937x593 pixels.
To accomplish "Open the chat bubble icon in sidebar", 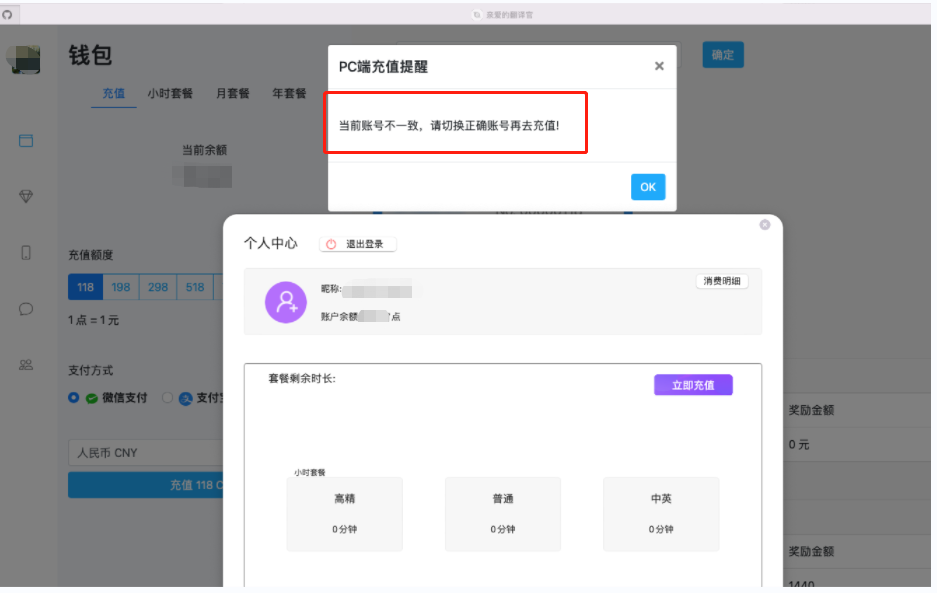I will coord(26,309).
